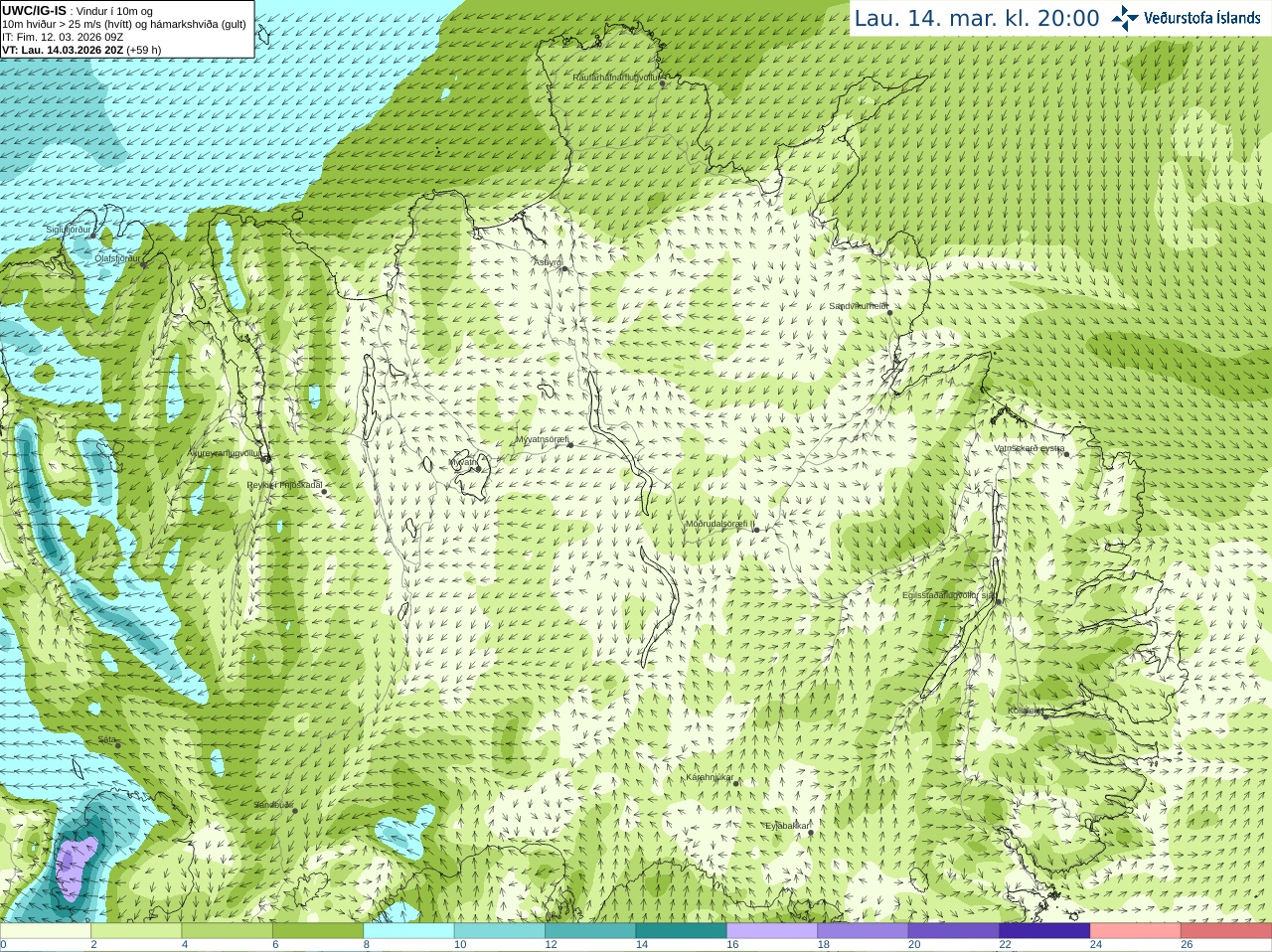Select the Eyjabakkar station marker
The image size is (1272, 952).
pos(811,832)
